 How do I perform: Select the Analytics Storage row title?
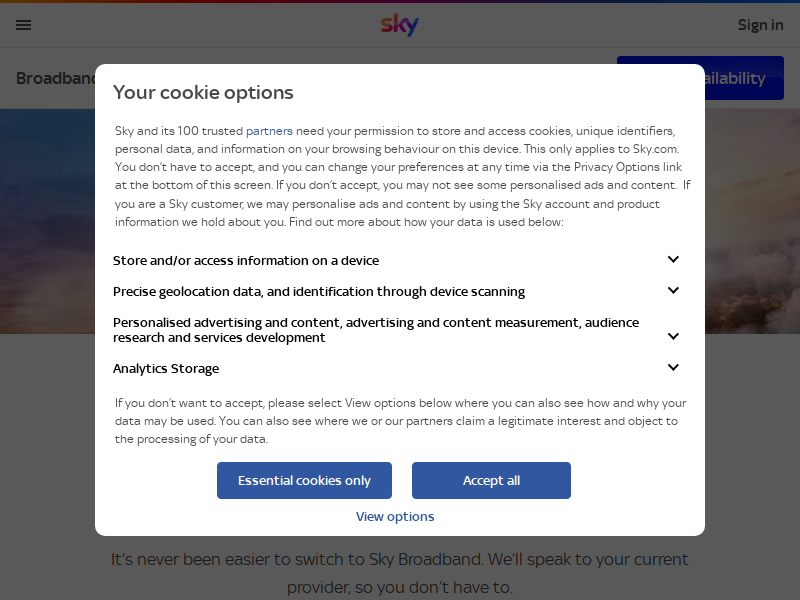click(166, 368)
